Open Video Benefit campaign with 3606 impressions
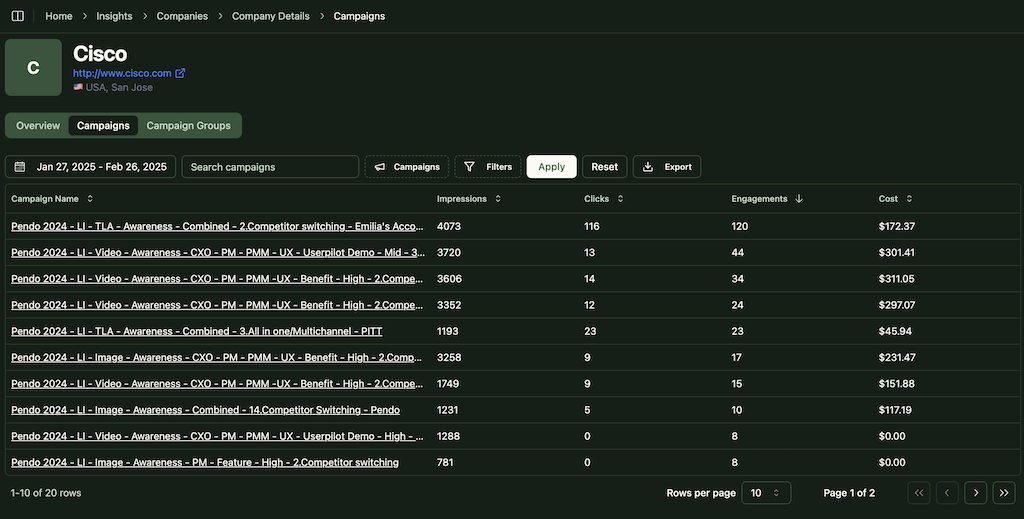 217,279
